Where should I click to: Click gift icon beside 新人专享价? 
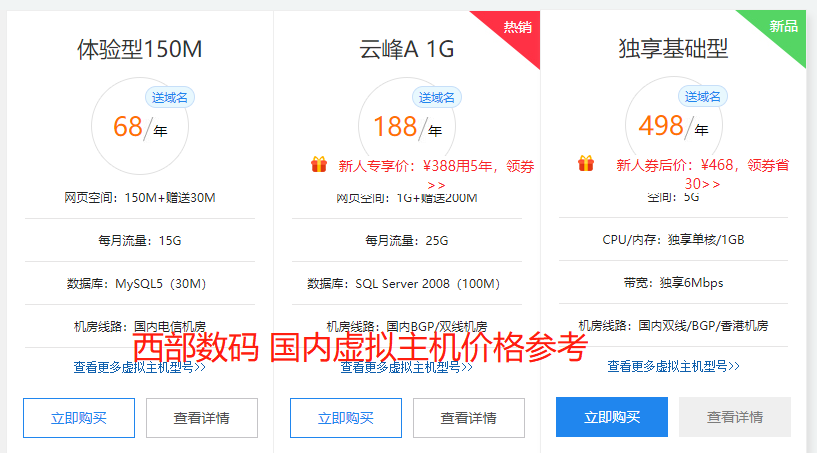[x=319, y=164]
